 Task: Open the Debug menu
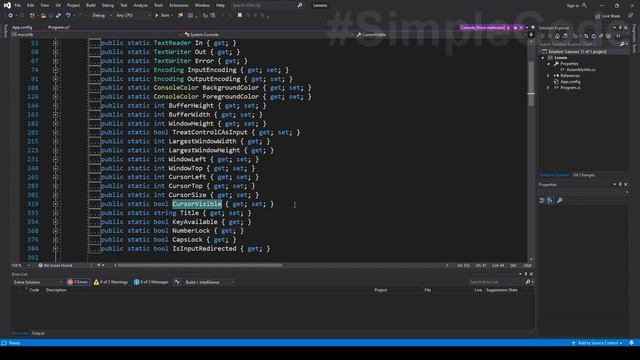pyautogui.click(x=108, y=5)
